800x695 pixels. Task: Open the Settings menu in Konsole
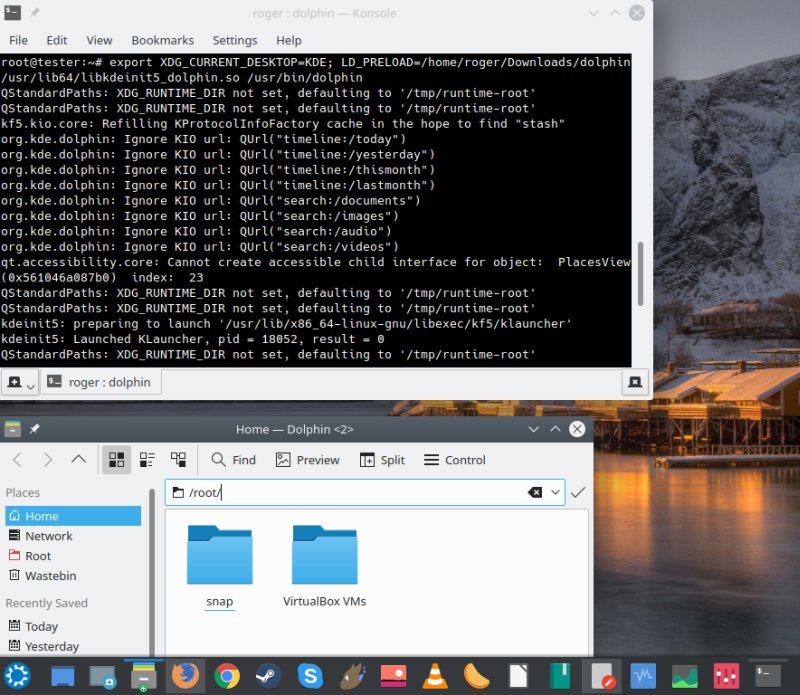235,40
